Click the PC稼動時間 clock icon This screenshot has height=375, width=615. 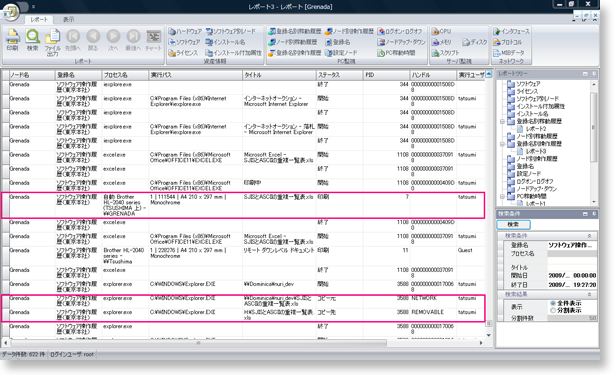point(381,53)
